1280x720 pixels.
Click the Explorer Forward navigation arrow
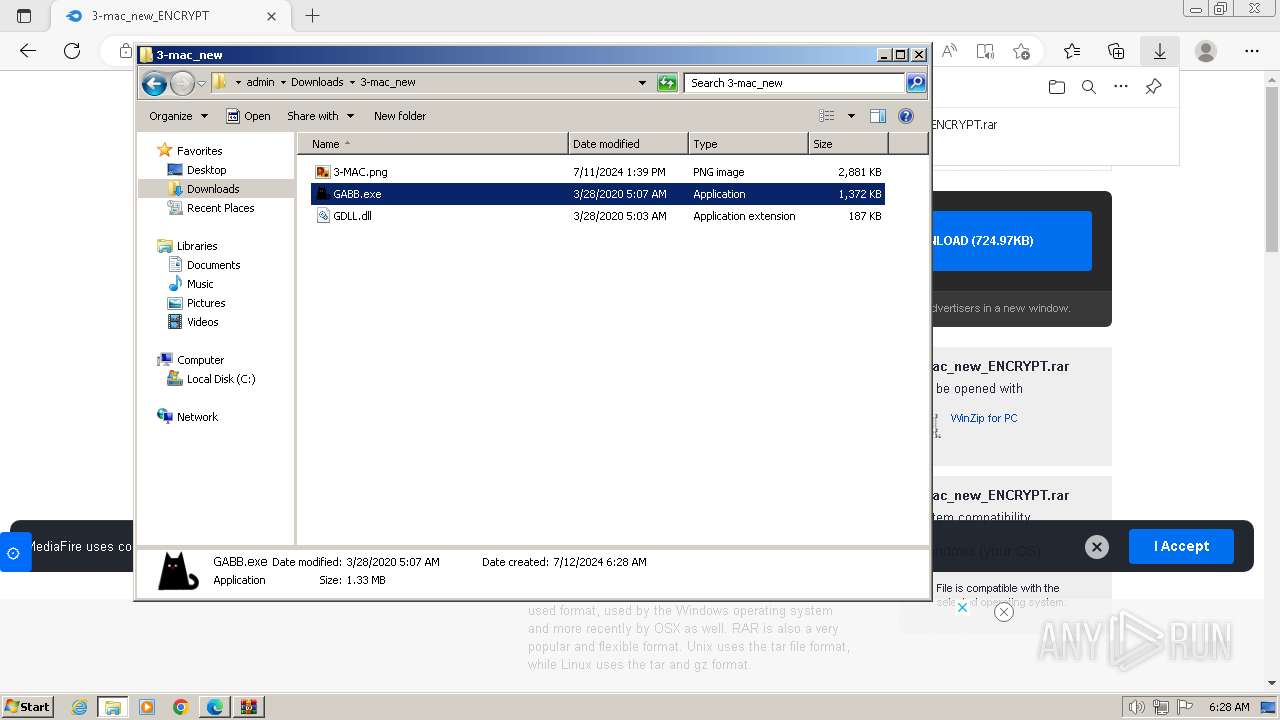[182, 83]
